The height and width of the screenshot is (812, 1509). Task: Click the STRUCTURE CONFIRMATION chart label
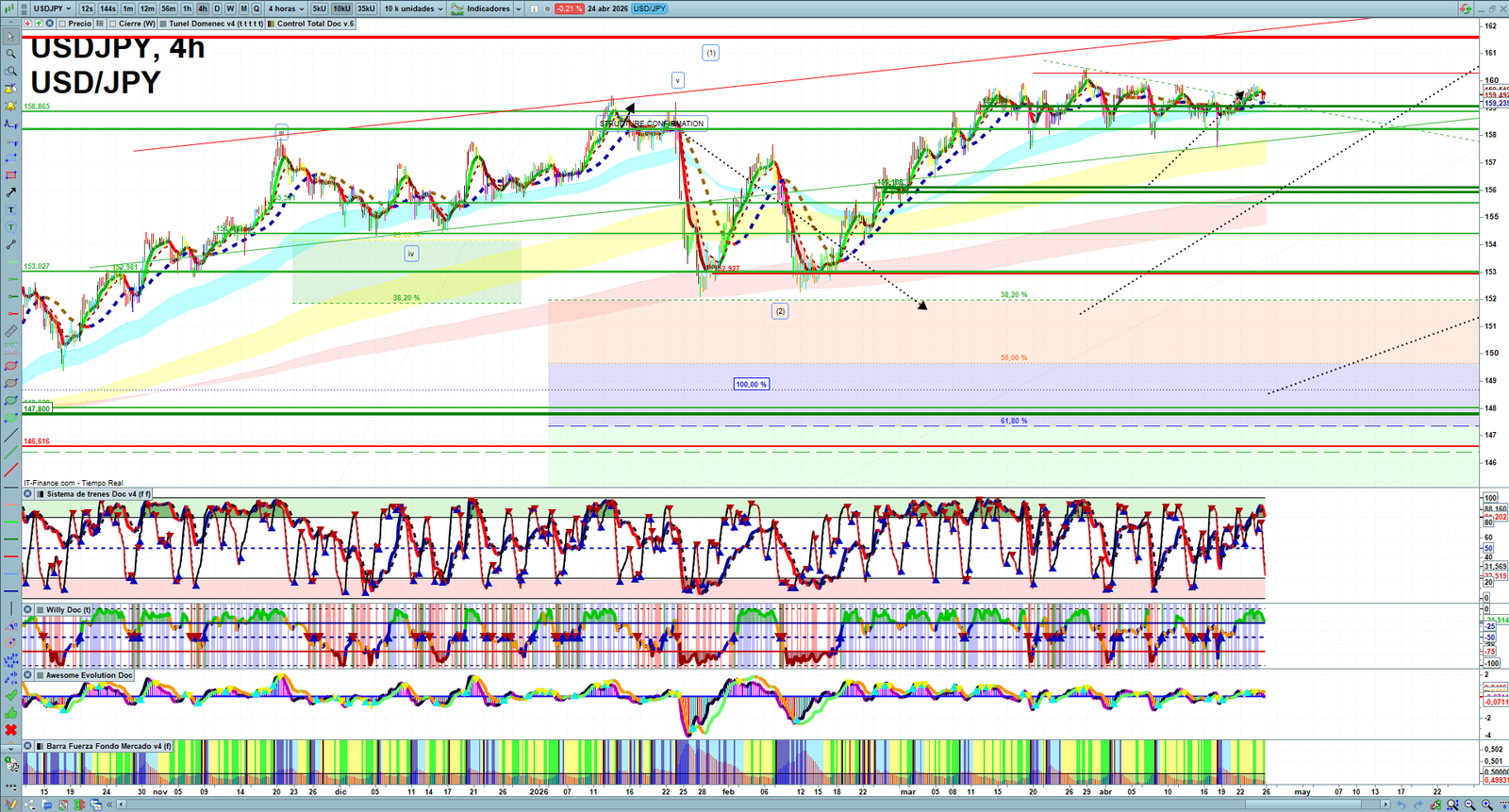tap(652, 124)
